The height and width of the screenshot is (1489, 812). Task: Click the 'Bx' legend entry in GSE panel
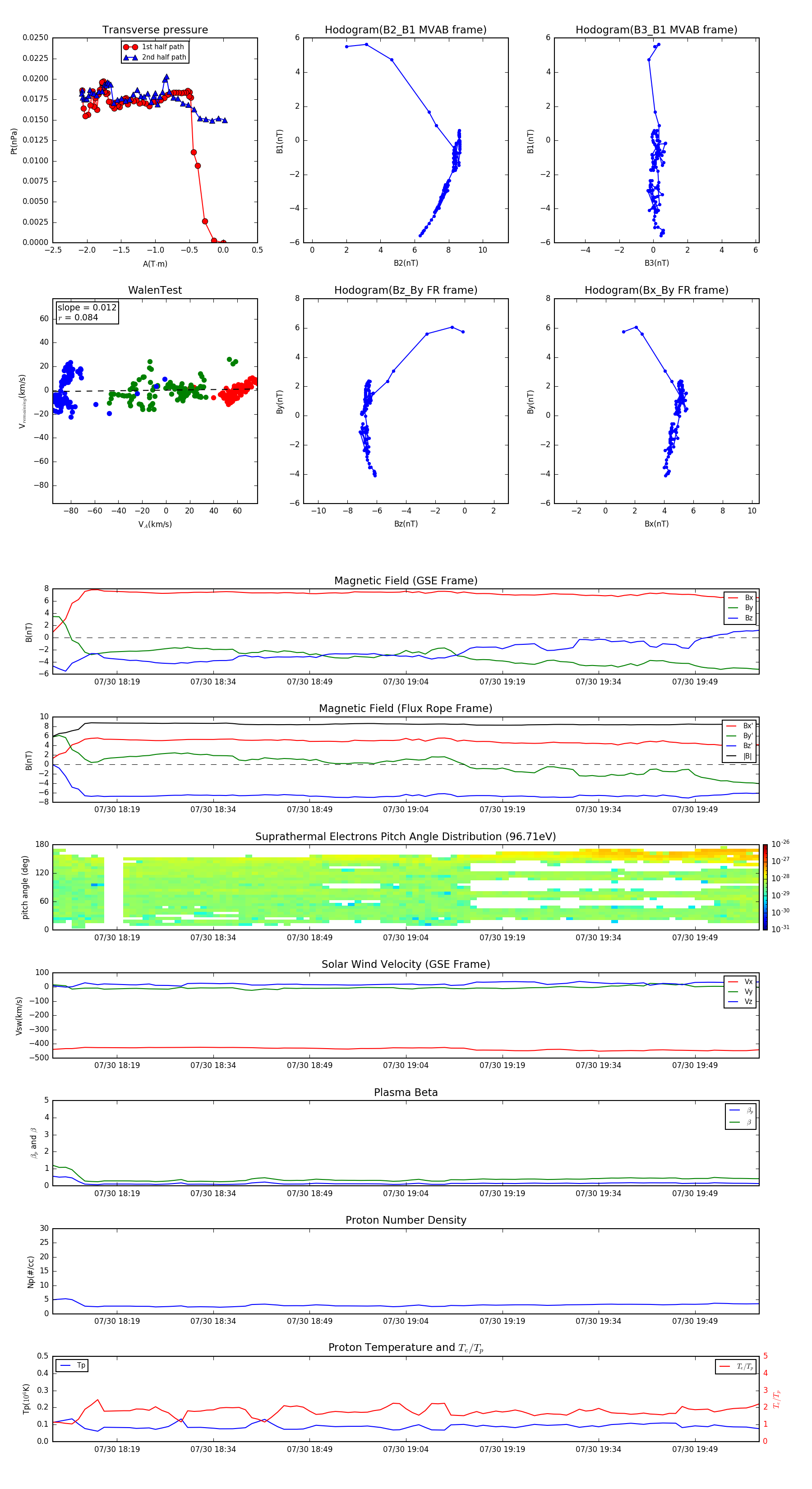point(740,598)
